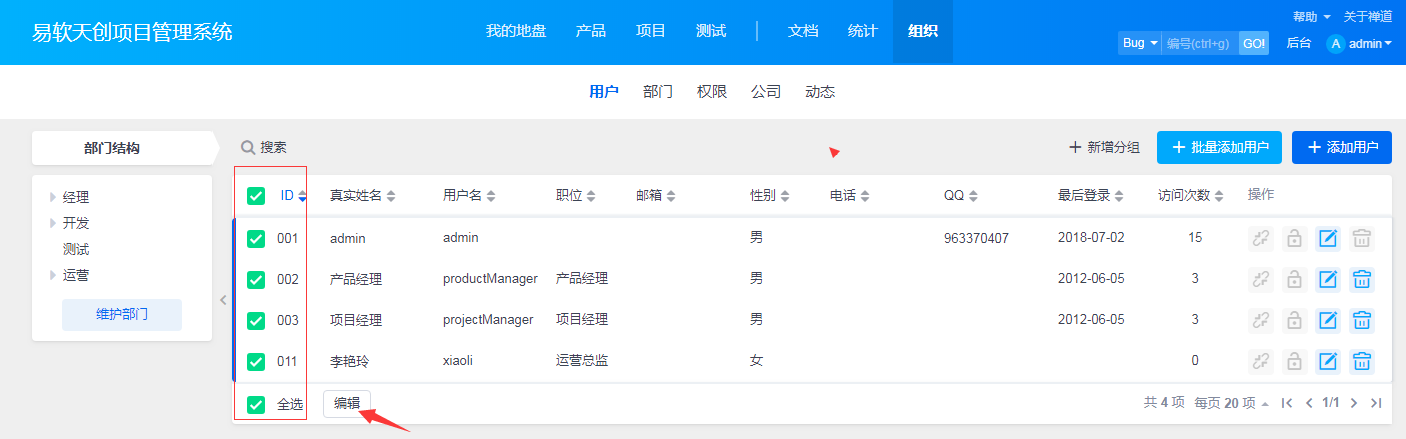Open the 关于禅道 link
This screenshot has width=1406, height=439.
click(1367, 17)
